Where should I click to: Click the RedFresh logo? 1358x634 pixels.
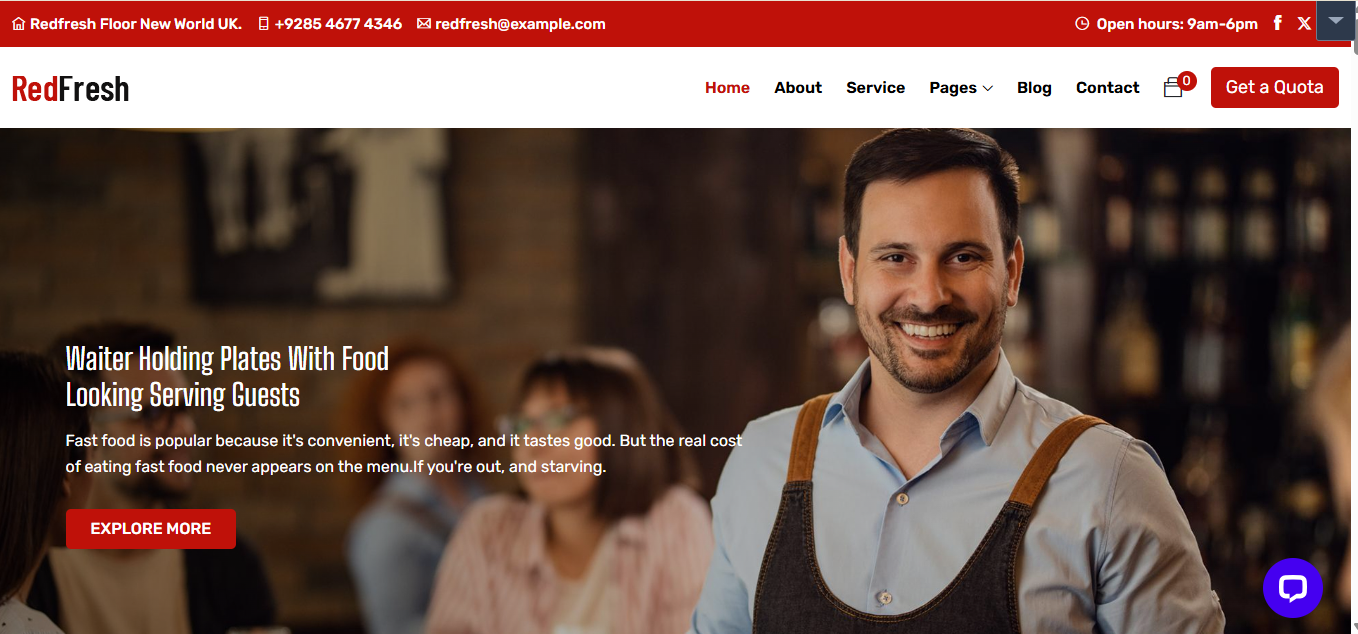tap(70, 89)
